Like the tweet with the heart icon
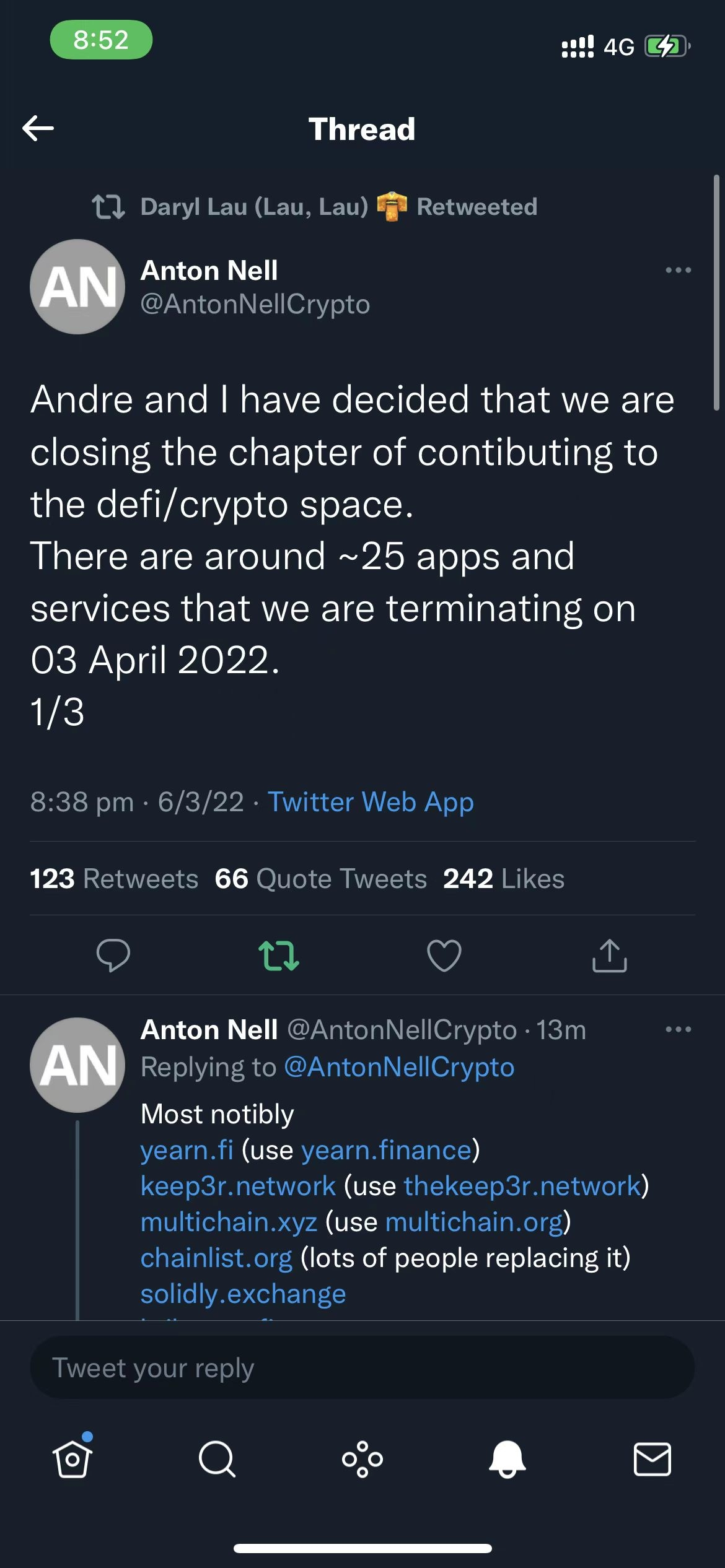 (444, 955)
